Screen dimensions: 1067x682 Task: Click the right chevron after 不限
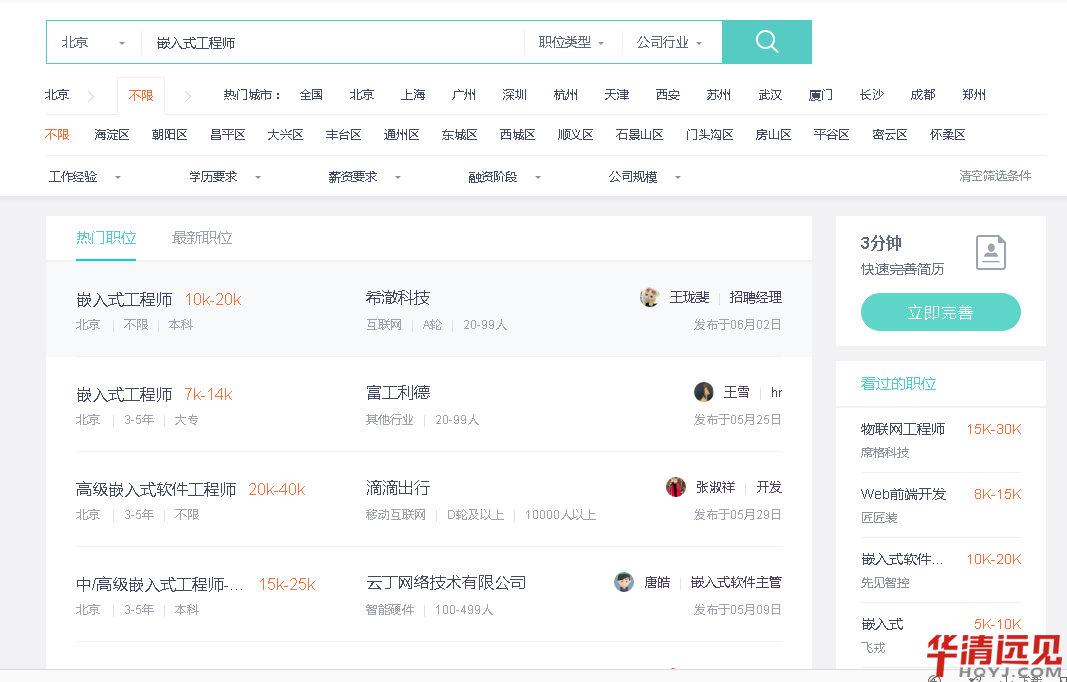pos(187,96)
